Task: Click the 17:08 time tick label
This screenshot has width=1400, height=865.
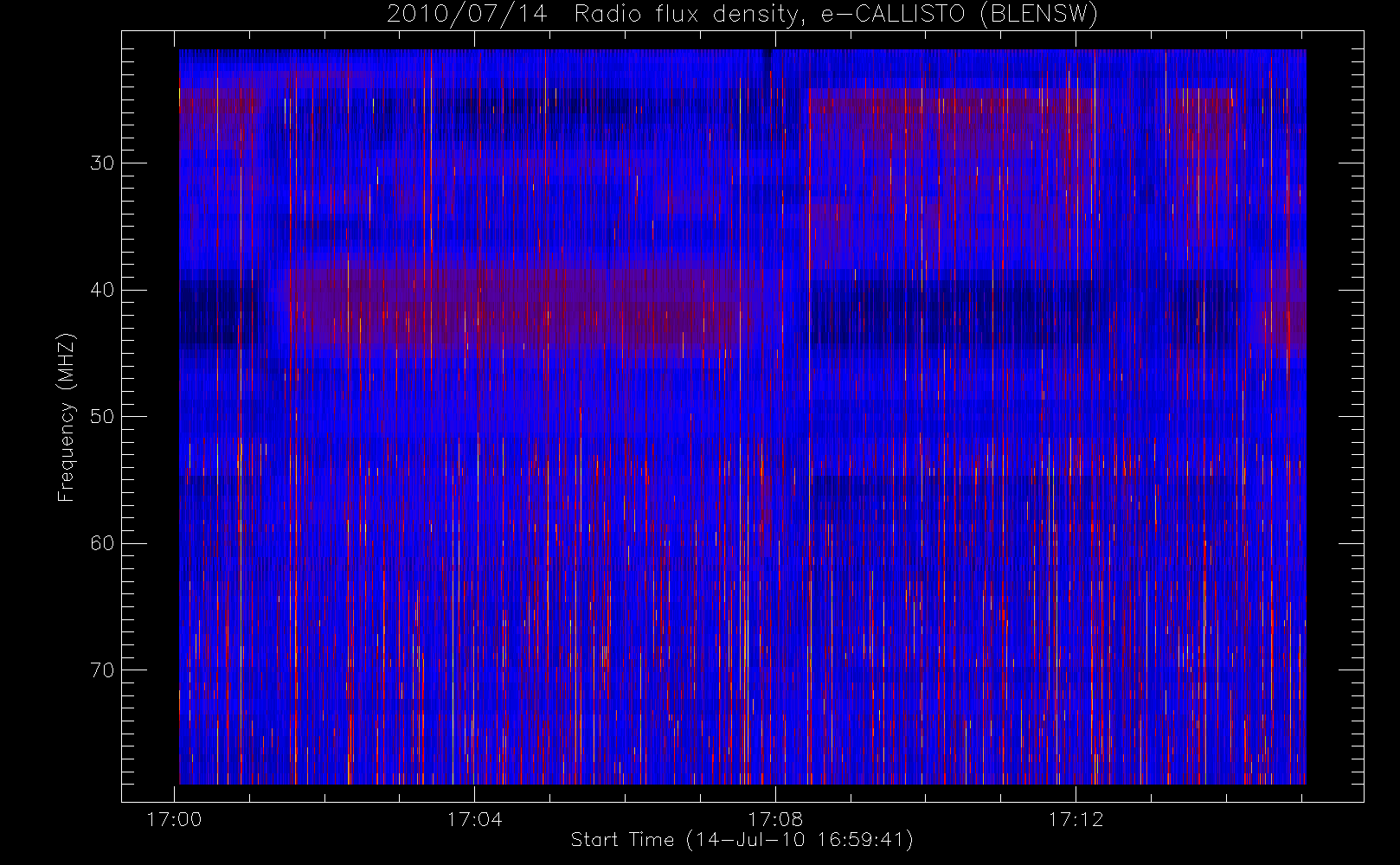Action: [775, 818]
